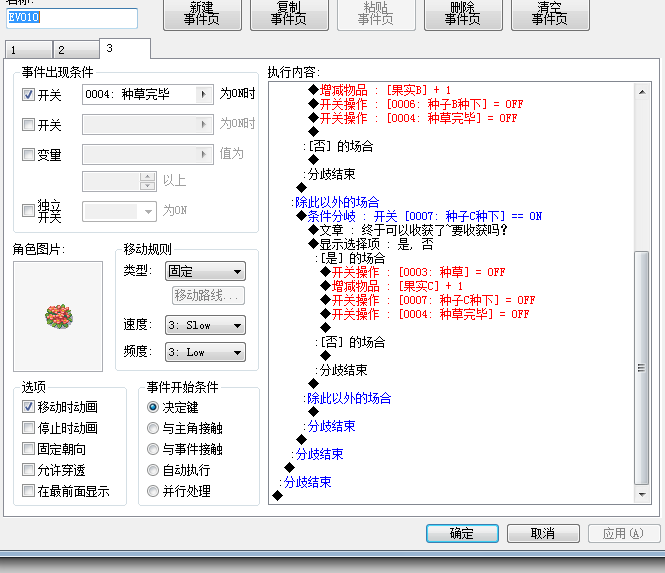Enable the 在最前面显示 checkbox
Image resolution: width=665 pixels, height=573 pixels.
[28, 491]
